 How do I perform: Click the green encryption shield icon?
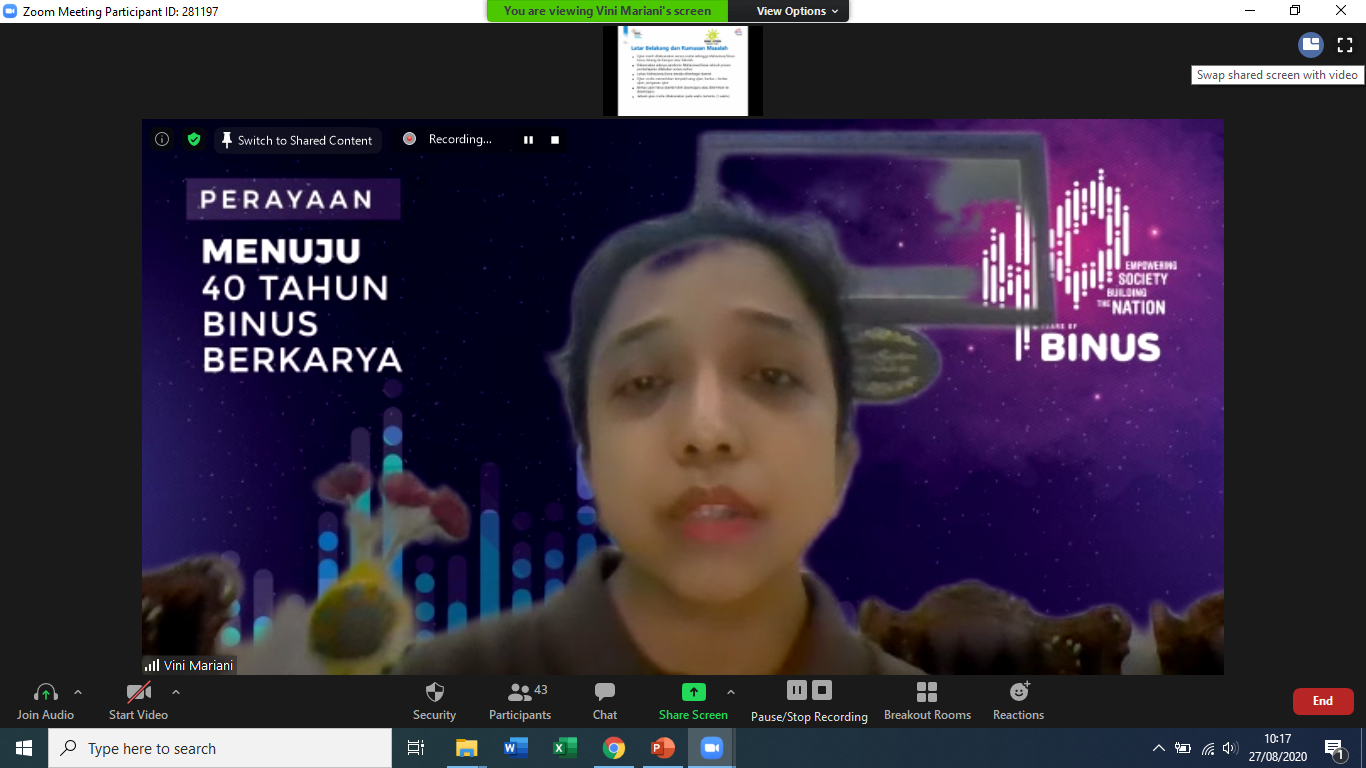[194, 140]
